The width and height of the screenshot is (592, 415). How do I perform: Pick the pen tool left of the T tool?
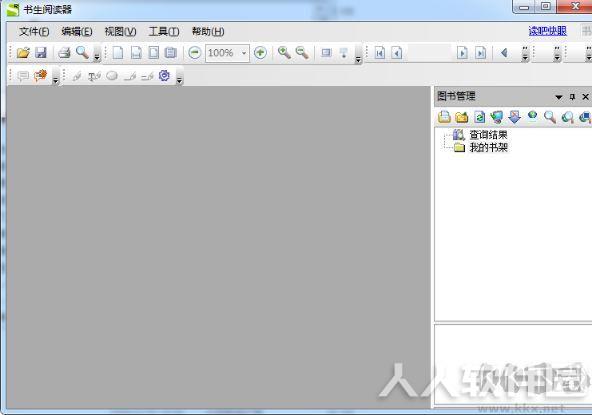click(77, 76)
